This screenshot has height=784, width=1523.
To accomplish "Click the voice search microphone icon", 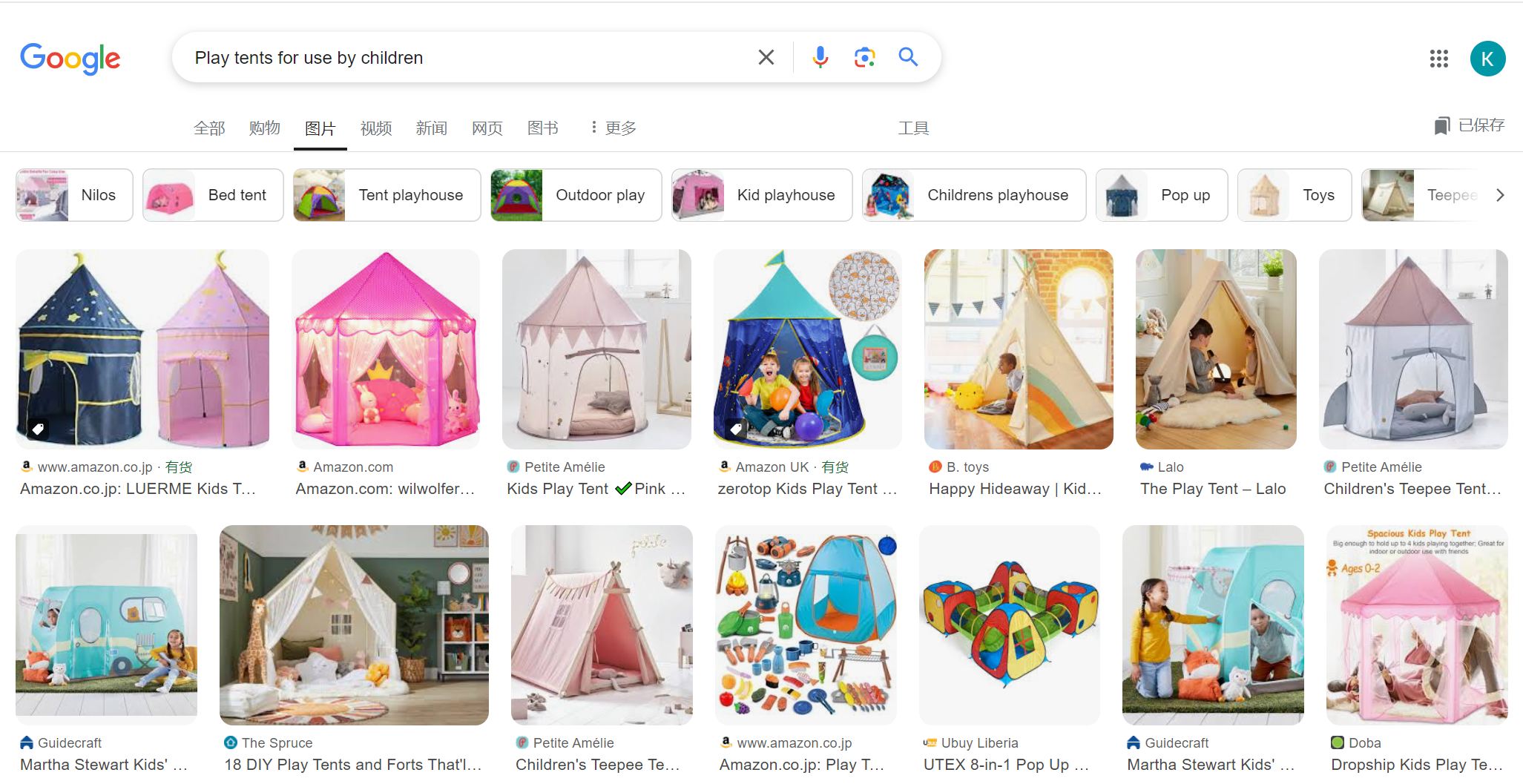I will point(820,57).
